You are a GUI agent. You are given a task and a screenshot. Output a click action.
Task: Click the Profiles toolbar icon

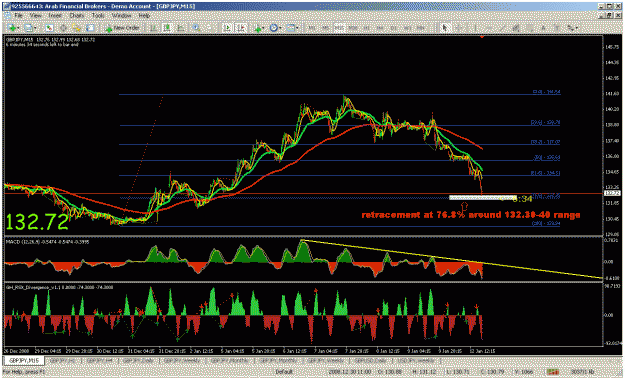[x=29, y=28]
